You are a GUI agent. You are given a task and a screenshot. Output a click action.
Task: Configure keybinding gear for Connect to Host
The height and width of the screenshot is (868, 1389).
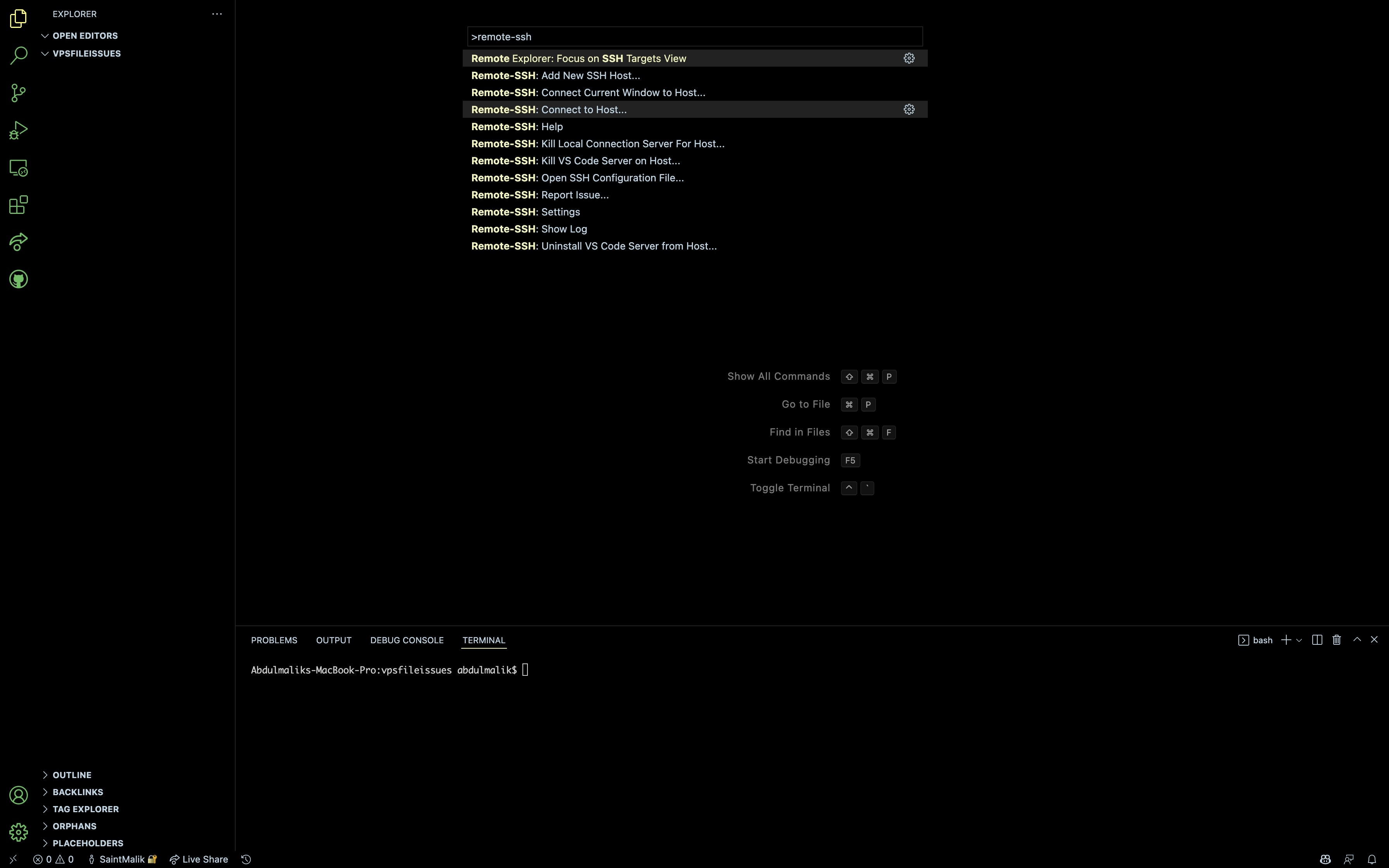908,109
